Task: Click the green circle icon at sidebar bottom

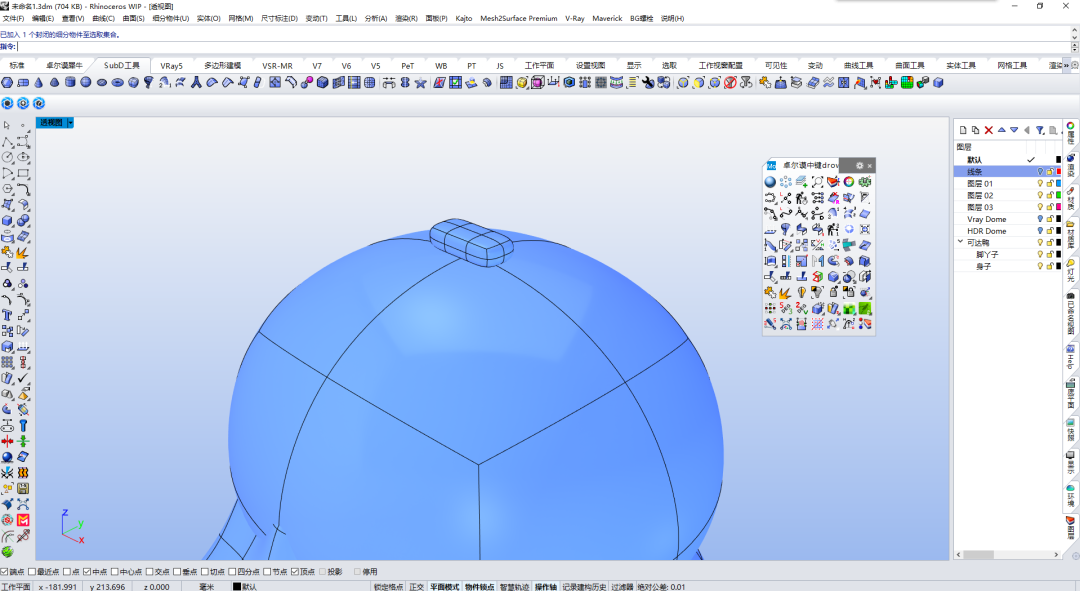Action: tap(8, 552)
